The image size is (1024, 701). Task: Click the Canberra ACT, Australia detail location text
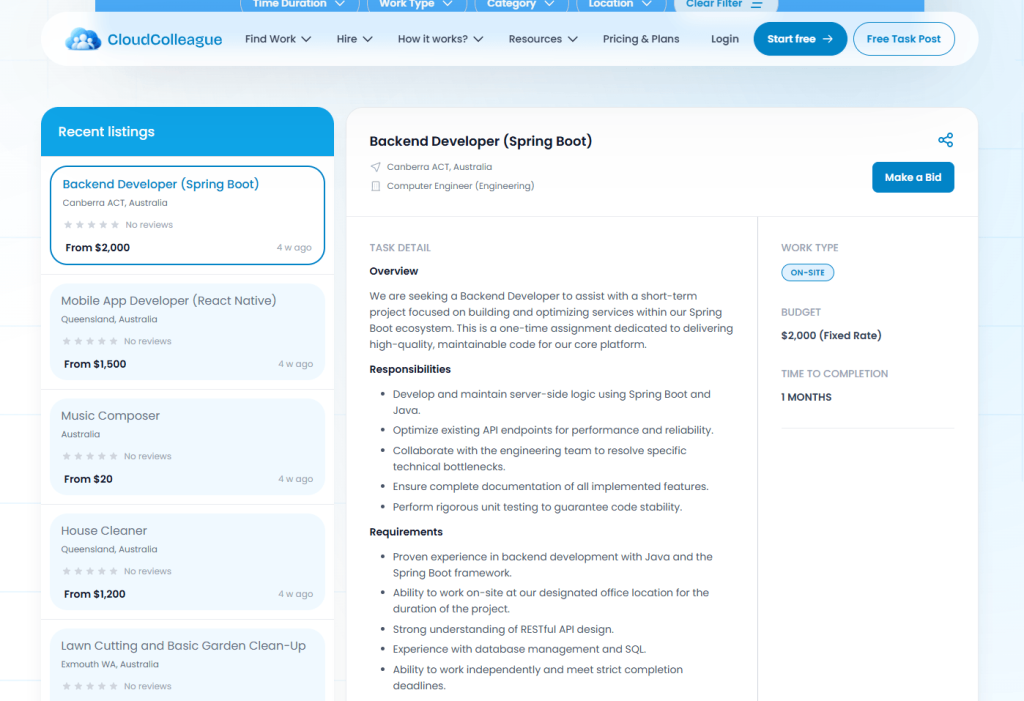440,167
